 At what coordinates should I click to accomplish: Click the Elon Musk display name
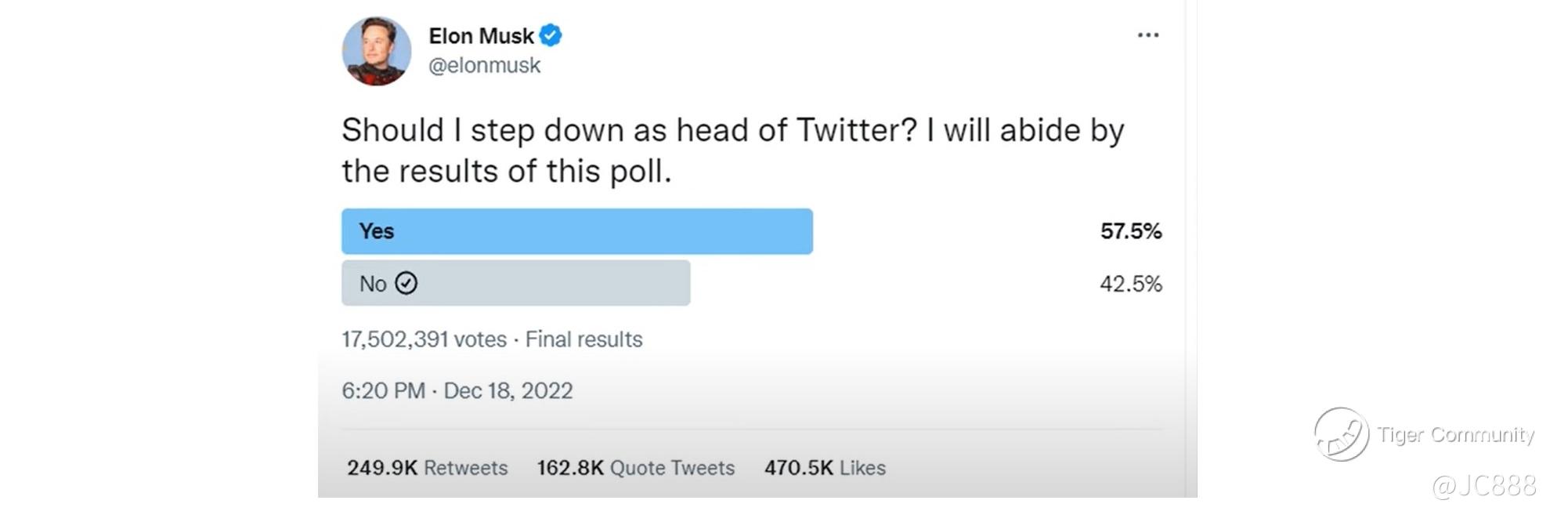click(481, 36)
